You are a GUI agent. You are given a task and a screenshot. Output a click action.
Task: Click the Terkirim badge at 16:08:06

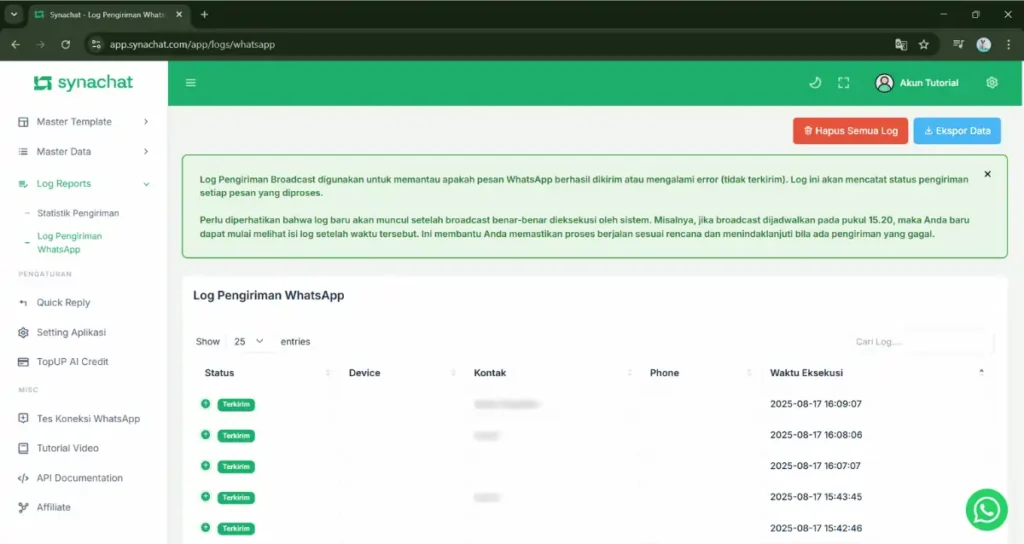click(236, 436)
